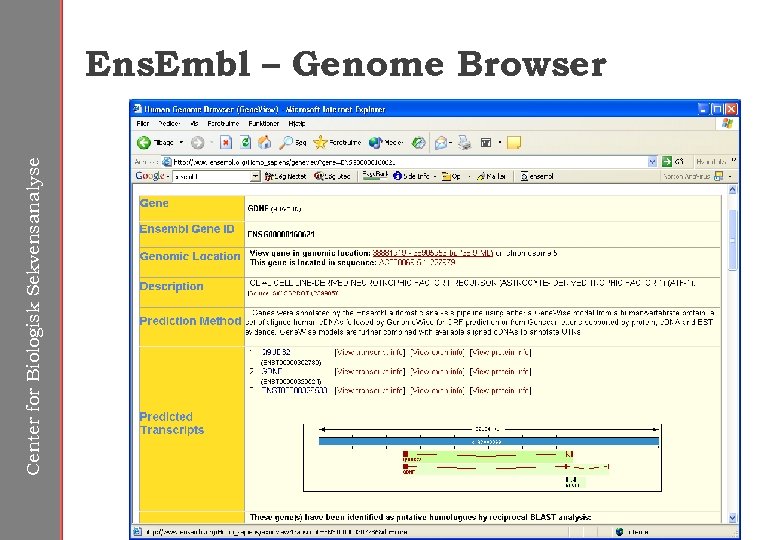
Task: Open the Vis menu
Action: (x=194, y=123)
